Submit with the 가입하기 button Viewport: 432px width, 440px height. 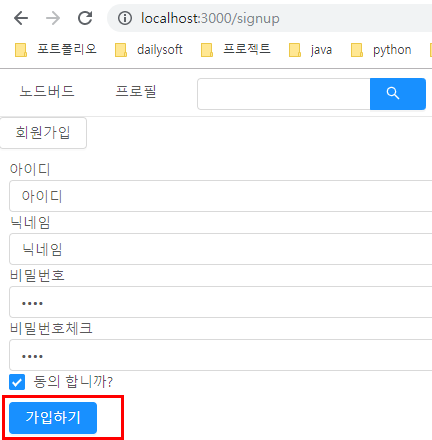pyautogui.click(x=53, y=418)
